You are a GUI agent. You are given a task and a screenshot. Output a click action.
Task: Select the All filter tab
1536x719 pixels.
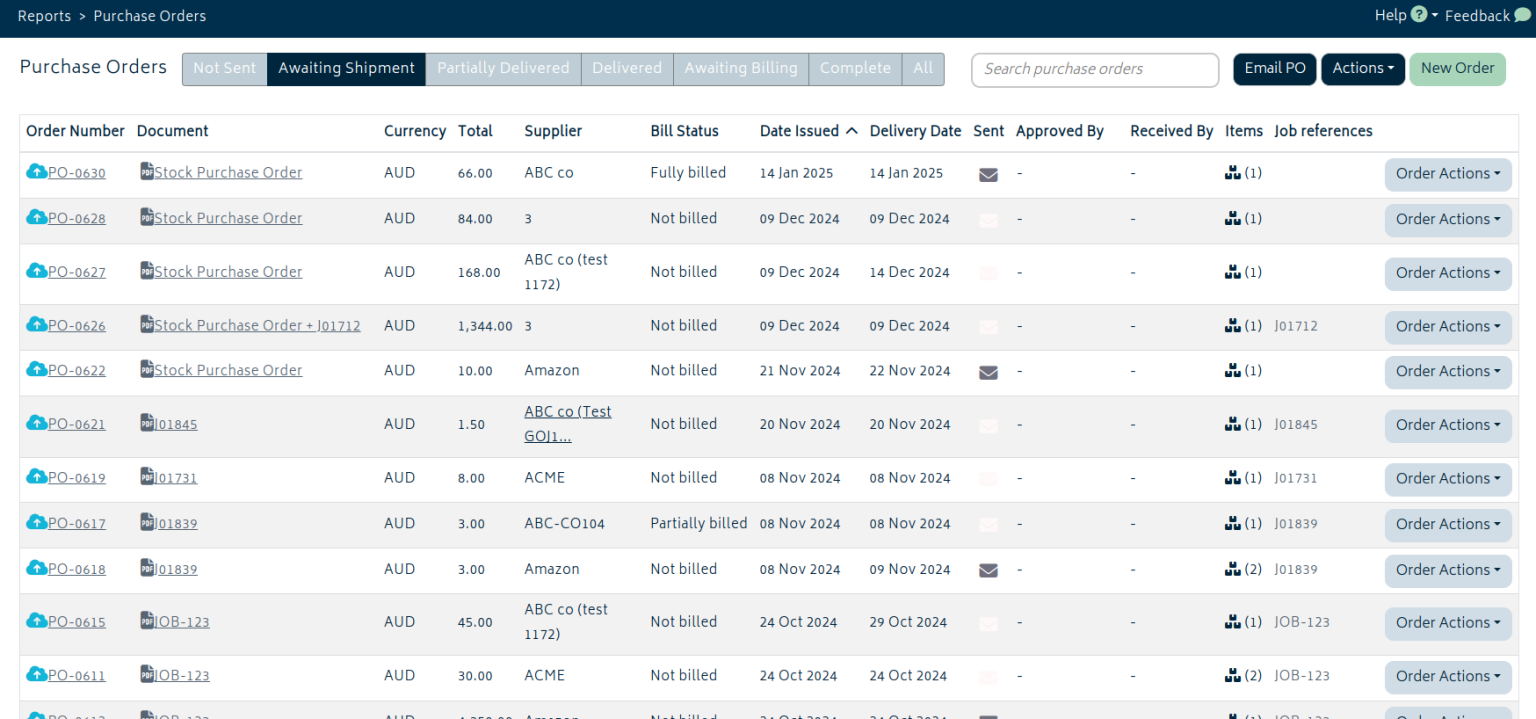point(922,68)
